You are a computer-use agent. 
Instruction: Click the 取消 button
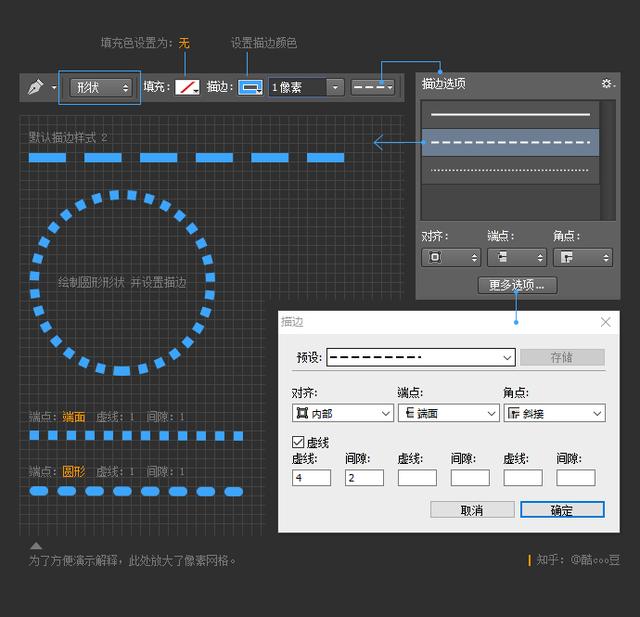coord(472,510)
